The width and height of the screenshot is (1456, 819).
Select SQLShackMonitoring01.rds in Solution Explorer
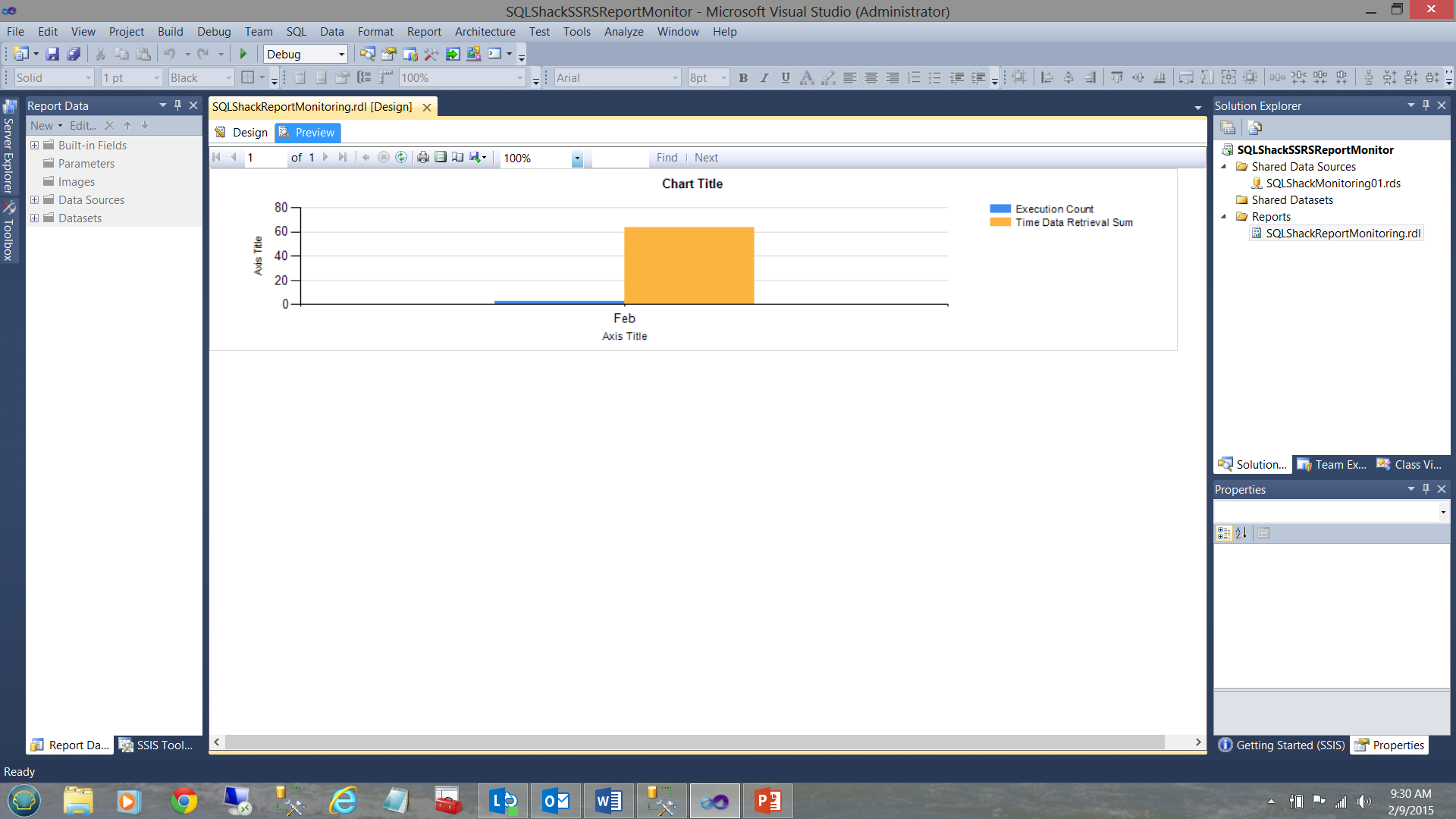point(1332,183)
